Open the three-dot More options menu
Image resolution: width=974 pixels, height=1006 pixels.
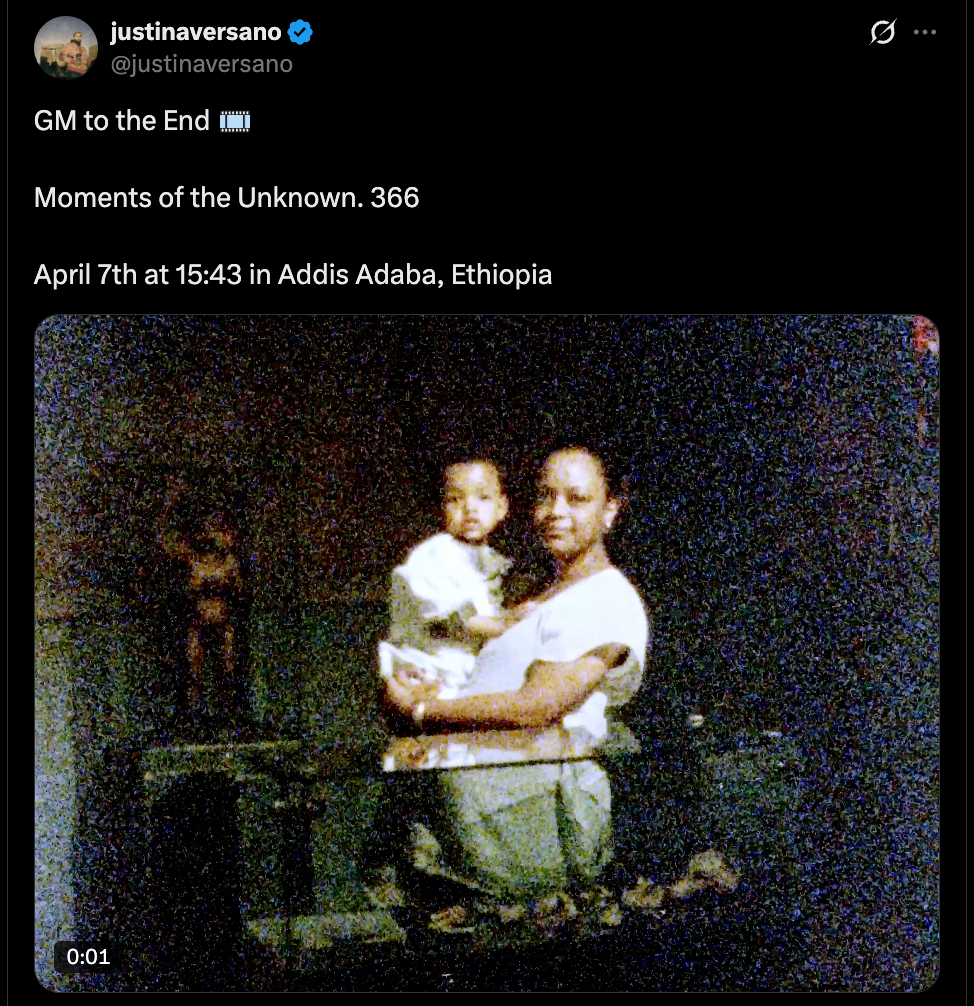[x=926, y=33]
